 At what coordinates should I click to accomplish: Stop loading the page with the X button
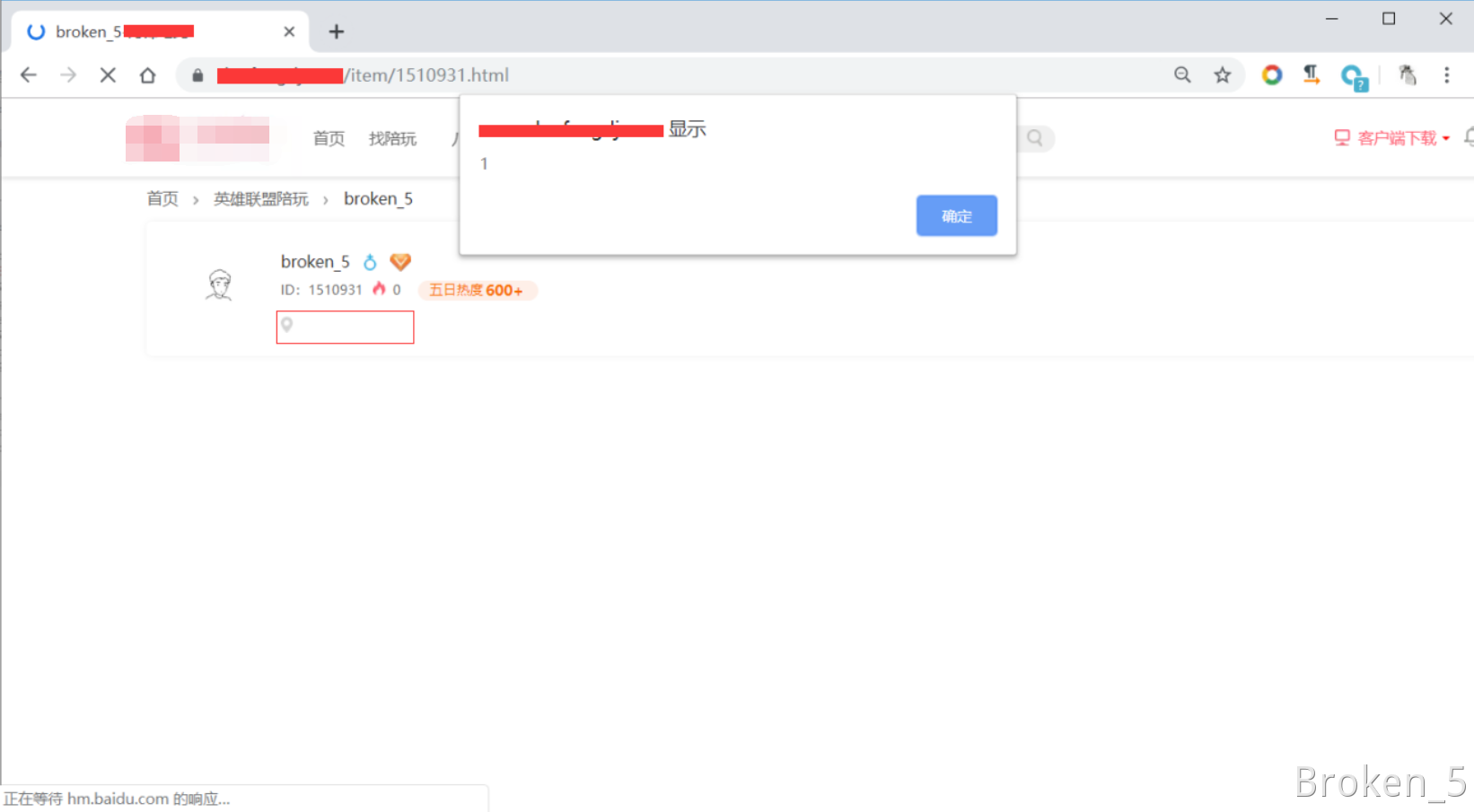click(108, 75)
